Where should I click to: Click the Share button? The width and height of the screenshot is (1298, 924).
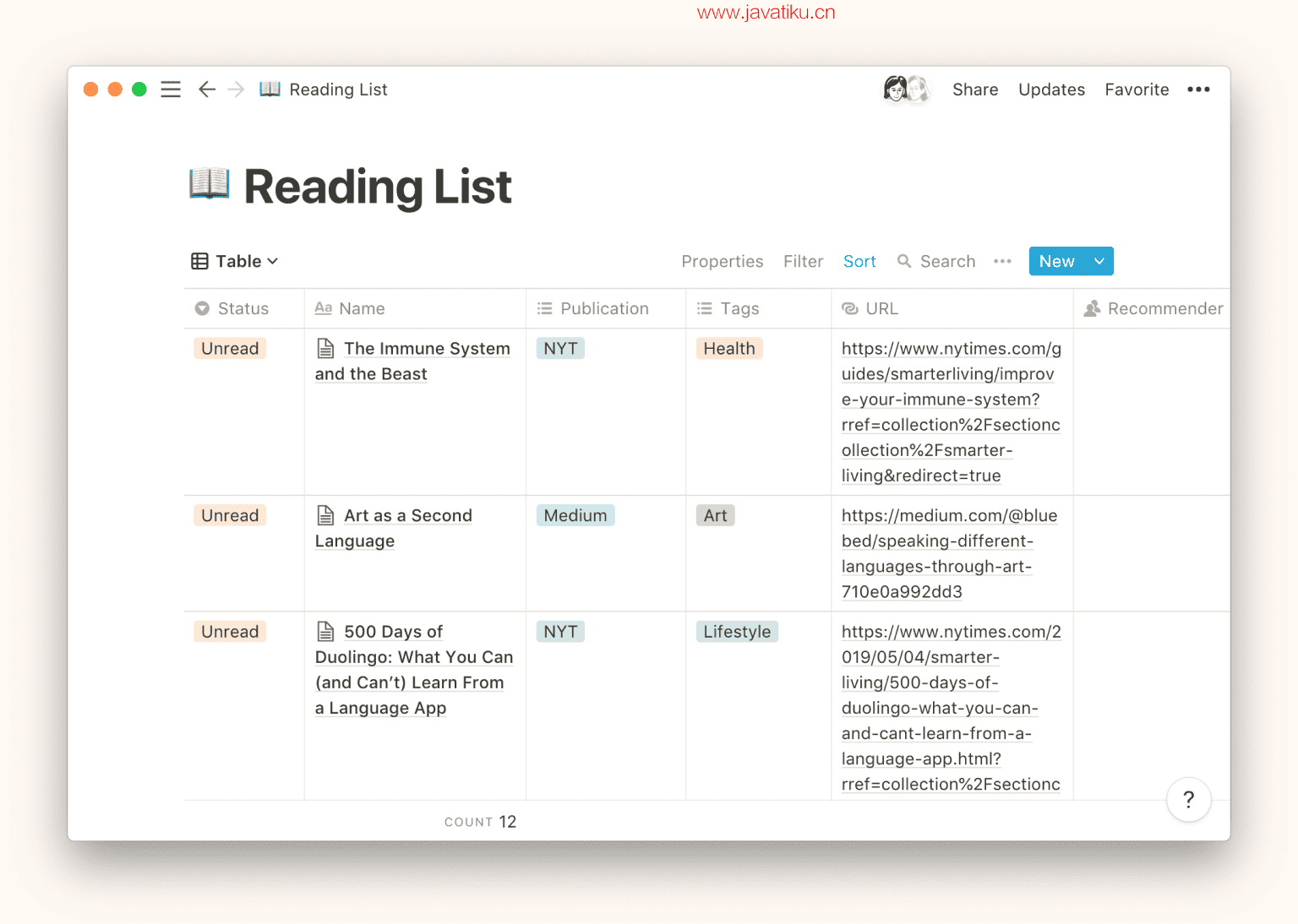click(x=975, y=90)
